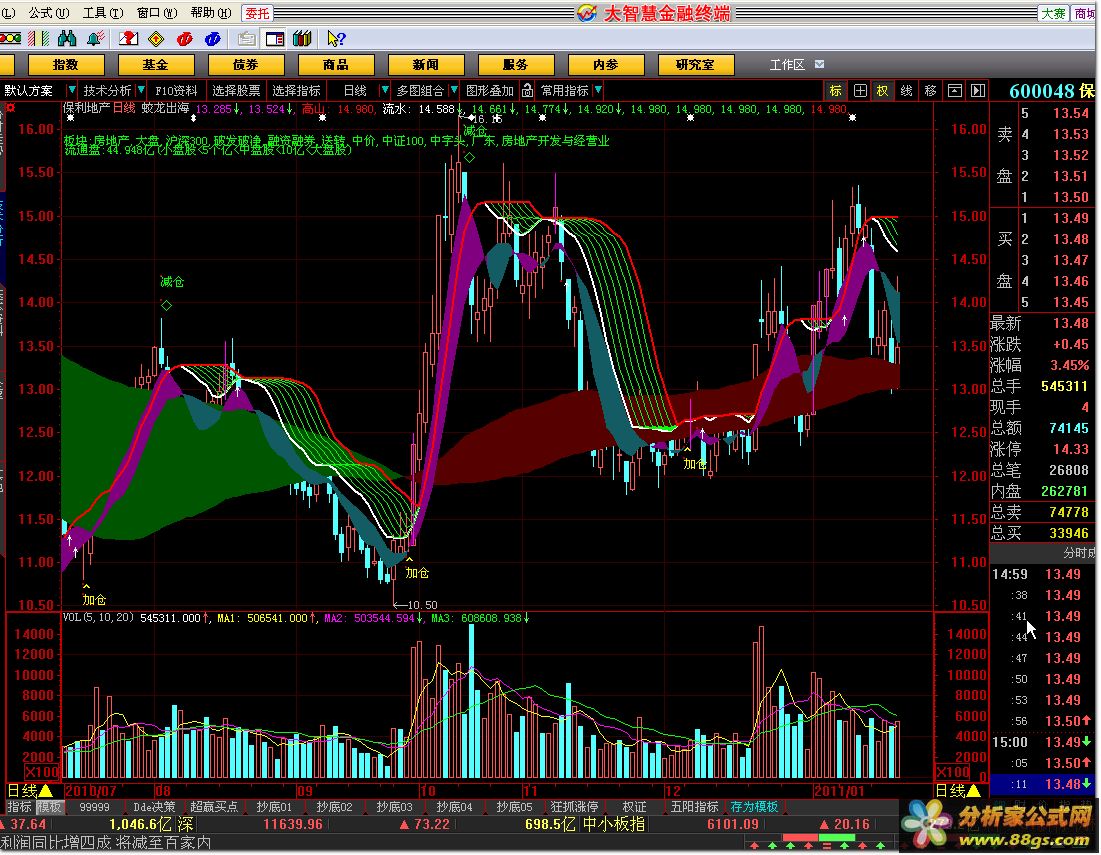1101x855 pixels.
Task: Open the 大赛 tab at top right
Action: 1053,13
